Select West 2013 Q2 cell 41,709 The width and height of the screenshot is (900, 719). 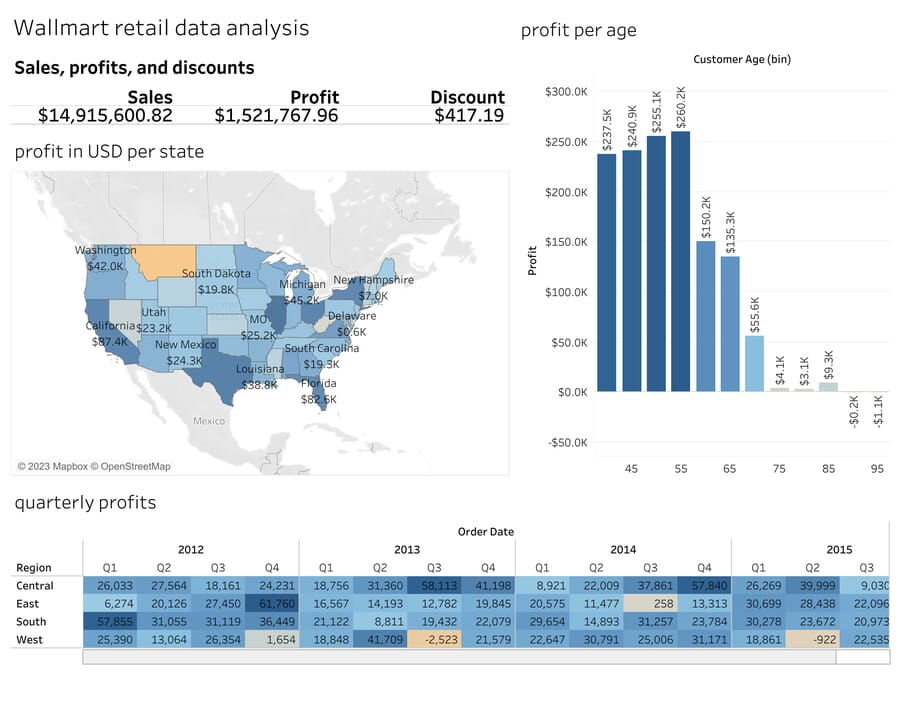pos(380,639)
